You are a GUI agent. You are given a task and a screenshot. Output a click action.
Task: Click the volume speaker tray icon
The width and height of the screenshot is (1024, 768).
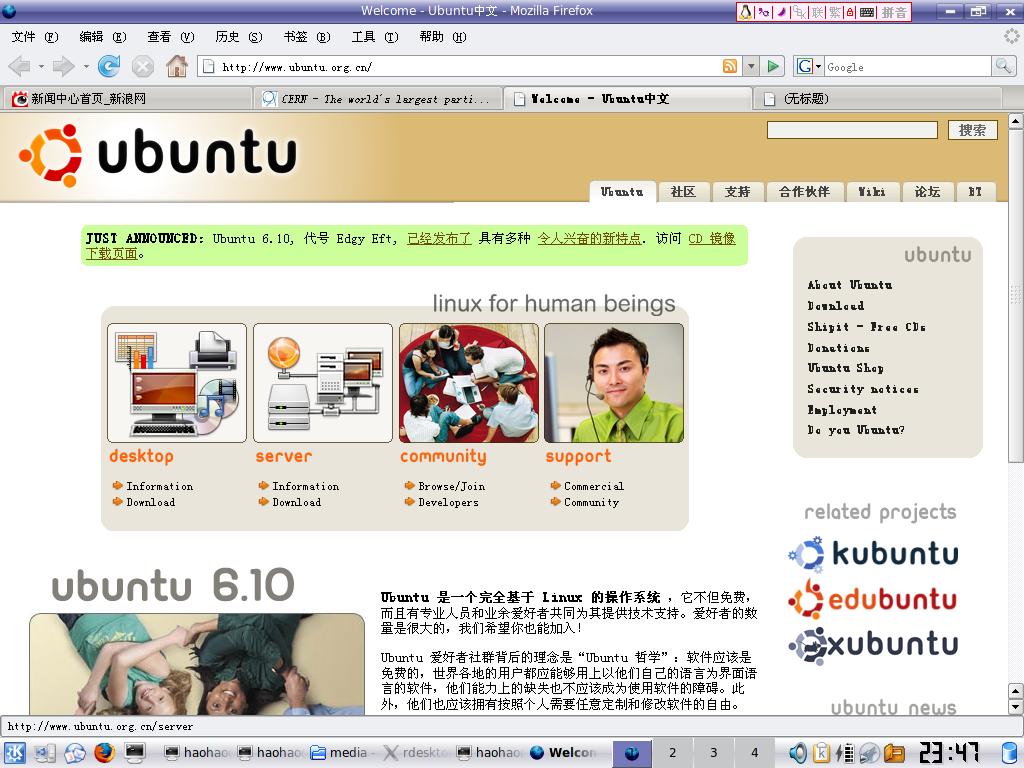[797, 753]
